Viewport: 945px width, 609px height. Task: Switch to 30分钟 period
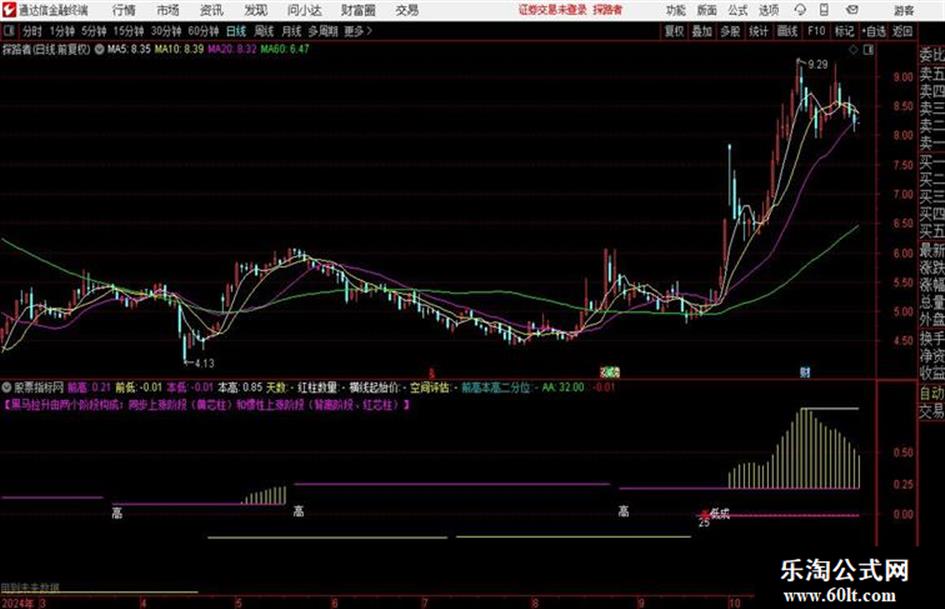click(x=166, y=31)
